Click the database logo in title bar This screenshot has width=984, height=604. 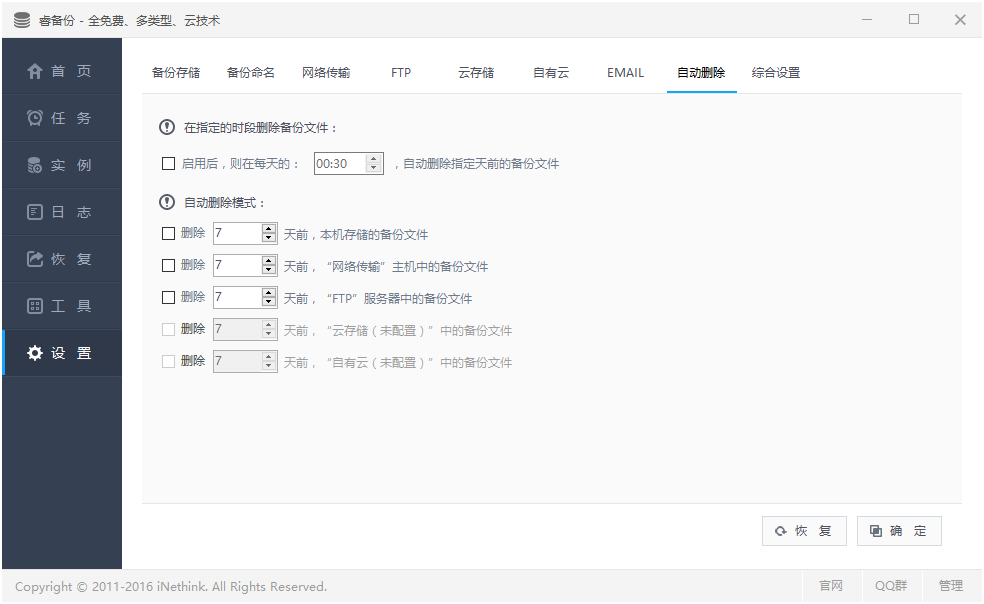click(21, 18)
